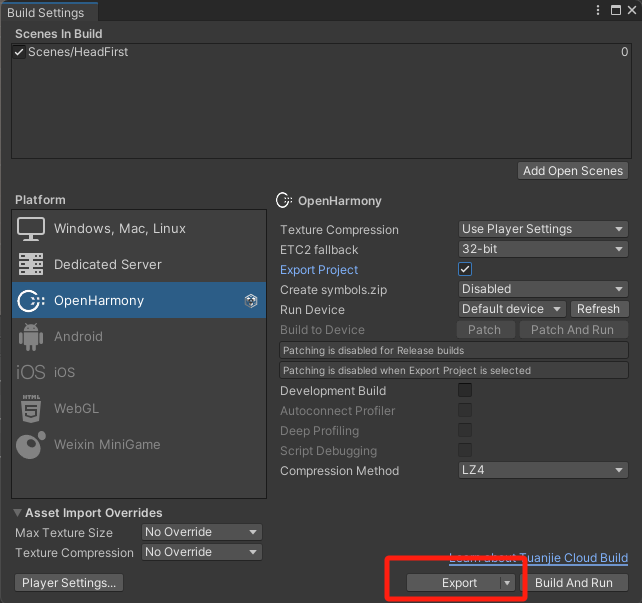
Task: Open the Texture Compression dropdown
Action: [543, 229]
